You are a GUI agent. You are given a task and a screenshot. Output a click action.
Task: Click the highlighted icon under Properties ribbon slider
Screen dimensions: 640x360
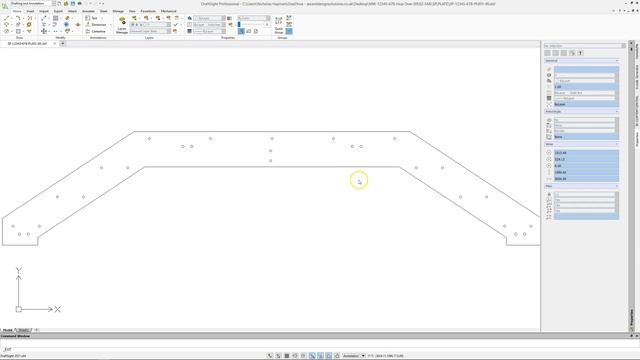coord(241,31)
